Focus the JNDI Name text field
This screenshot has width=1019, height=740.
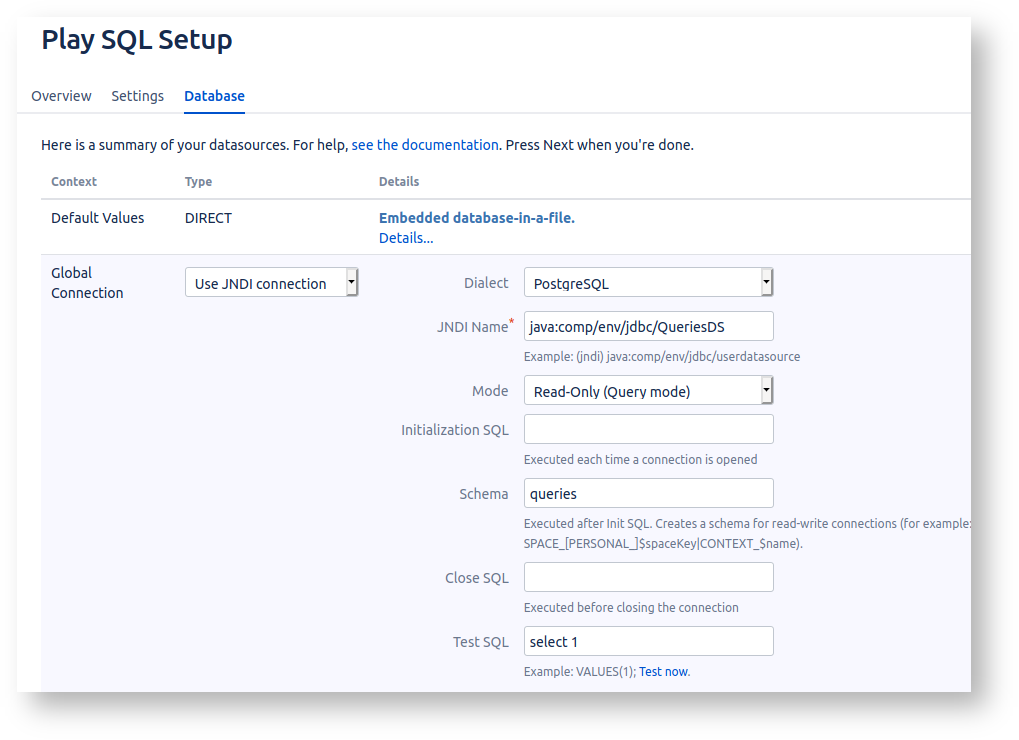(648, 326)
